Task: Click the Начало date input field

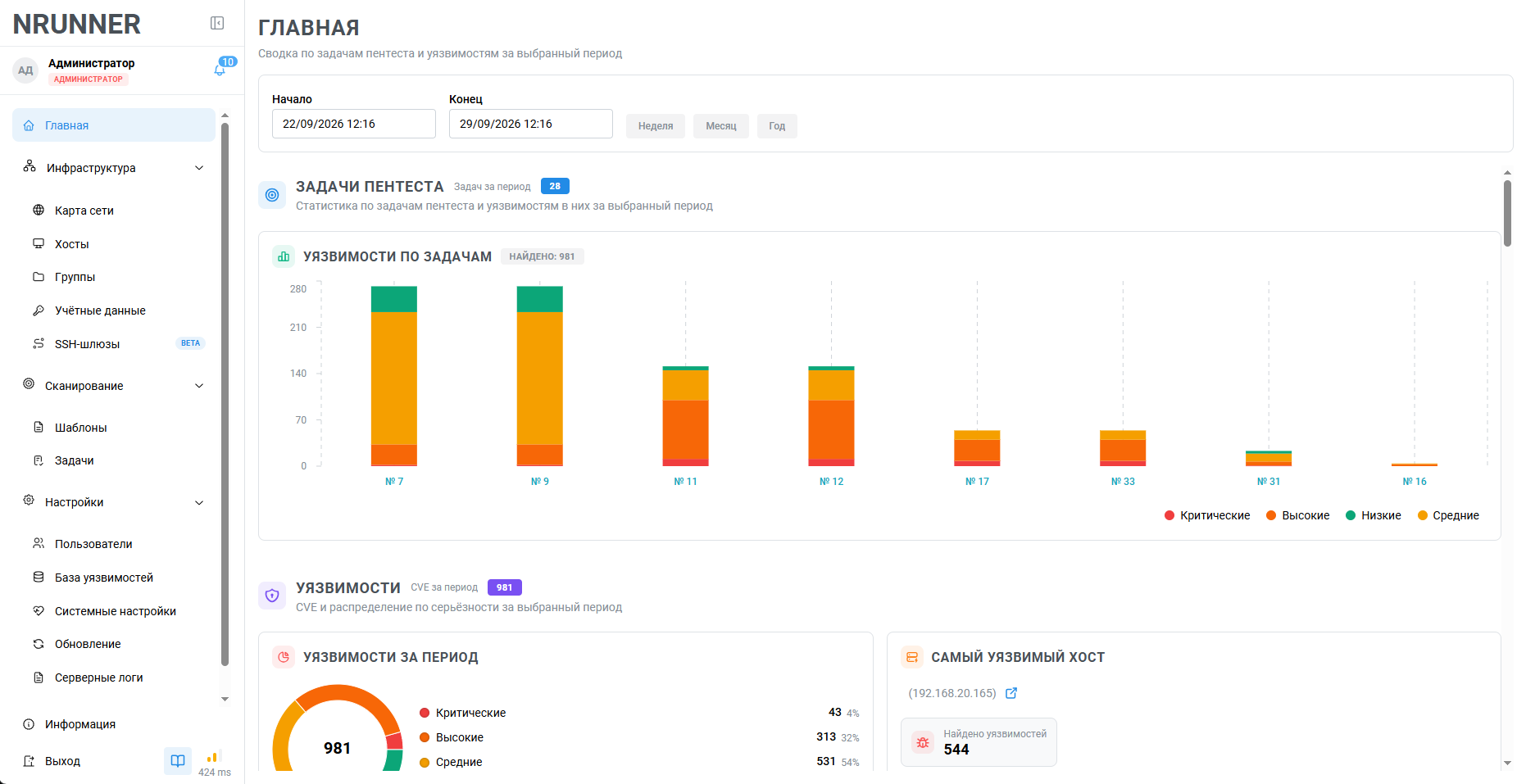Action: click(x=354, y=124)
